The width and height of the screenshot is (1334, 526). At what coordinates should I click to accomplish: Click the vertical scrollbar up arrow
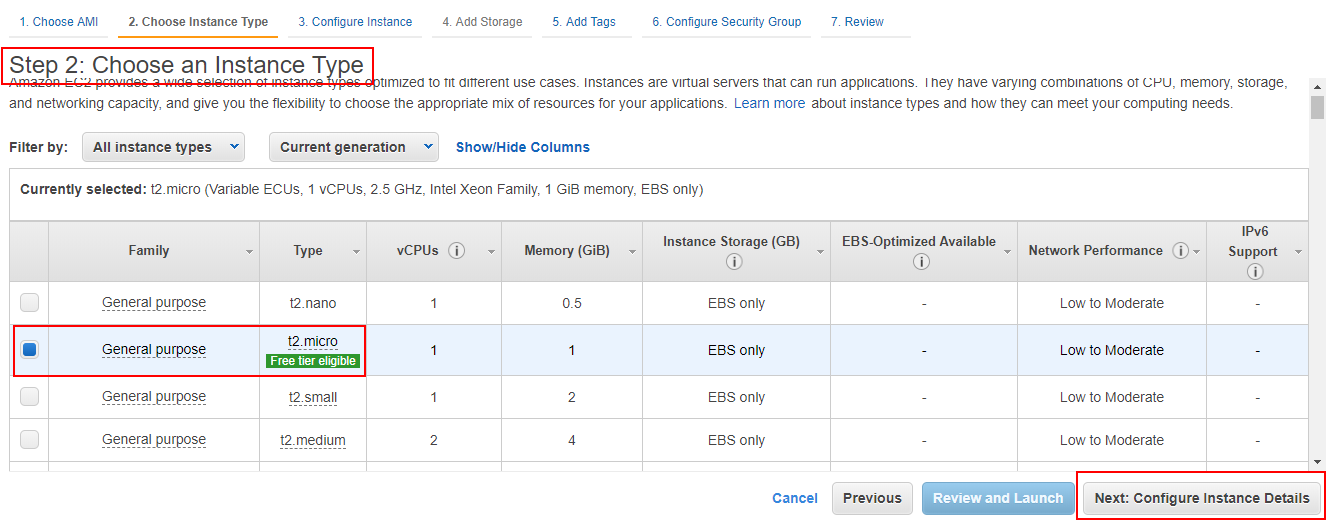click(1317, 86)
